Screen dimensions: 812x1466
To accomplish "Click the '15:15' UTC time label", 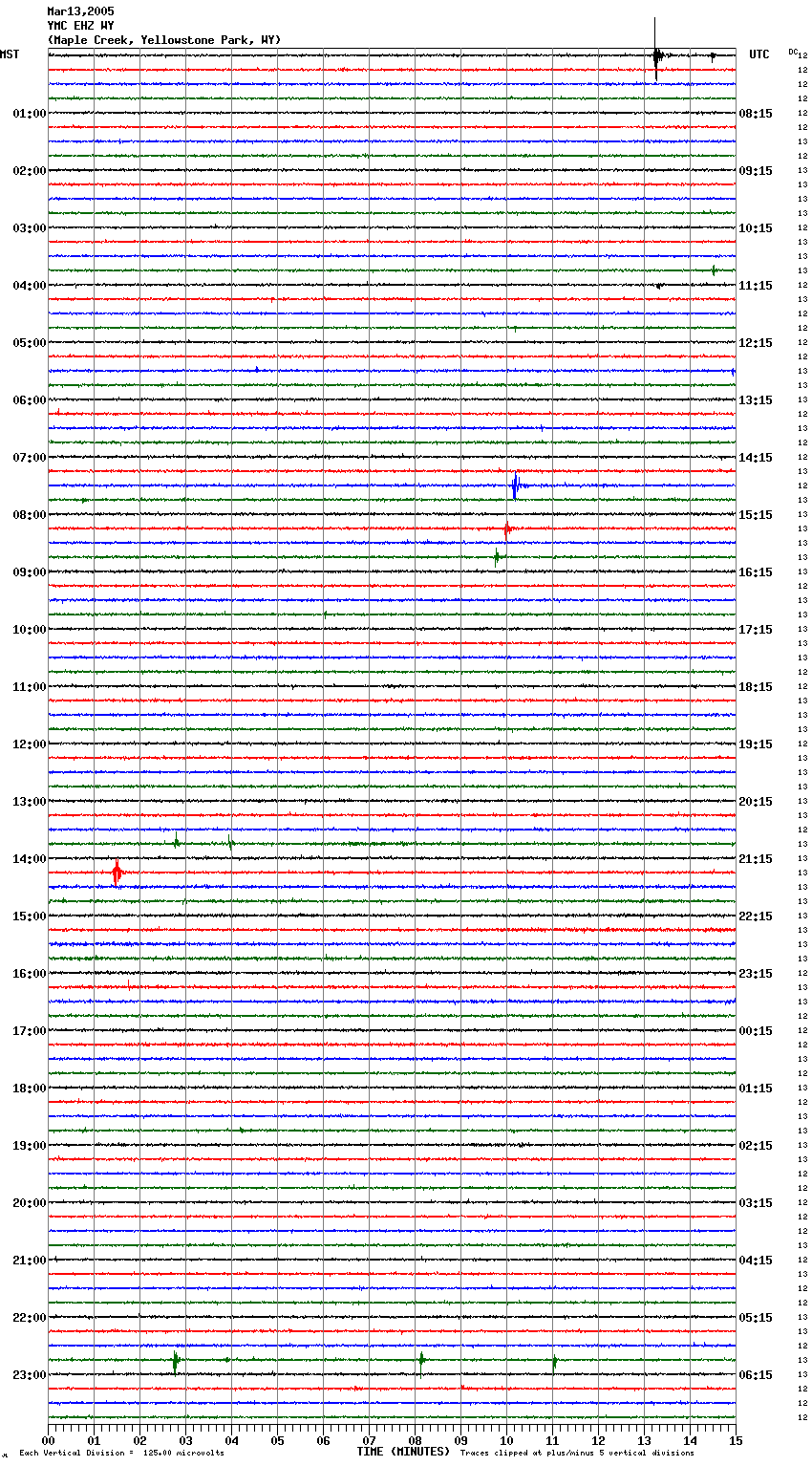I will pos(756,515).
